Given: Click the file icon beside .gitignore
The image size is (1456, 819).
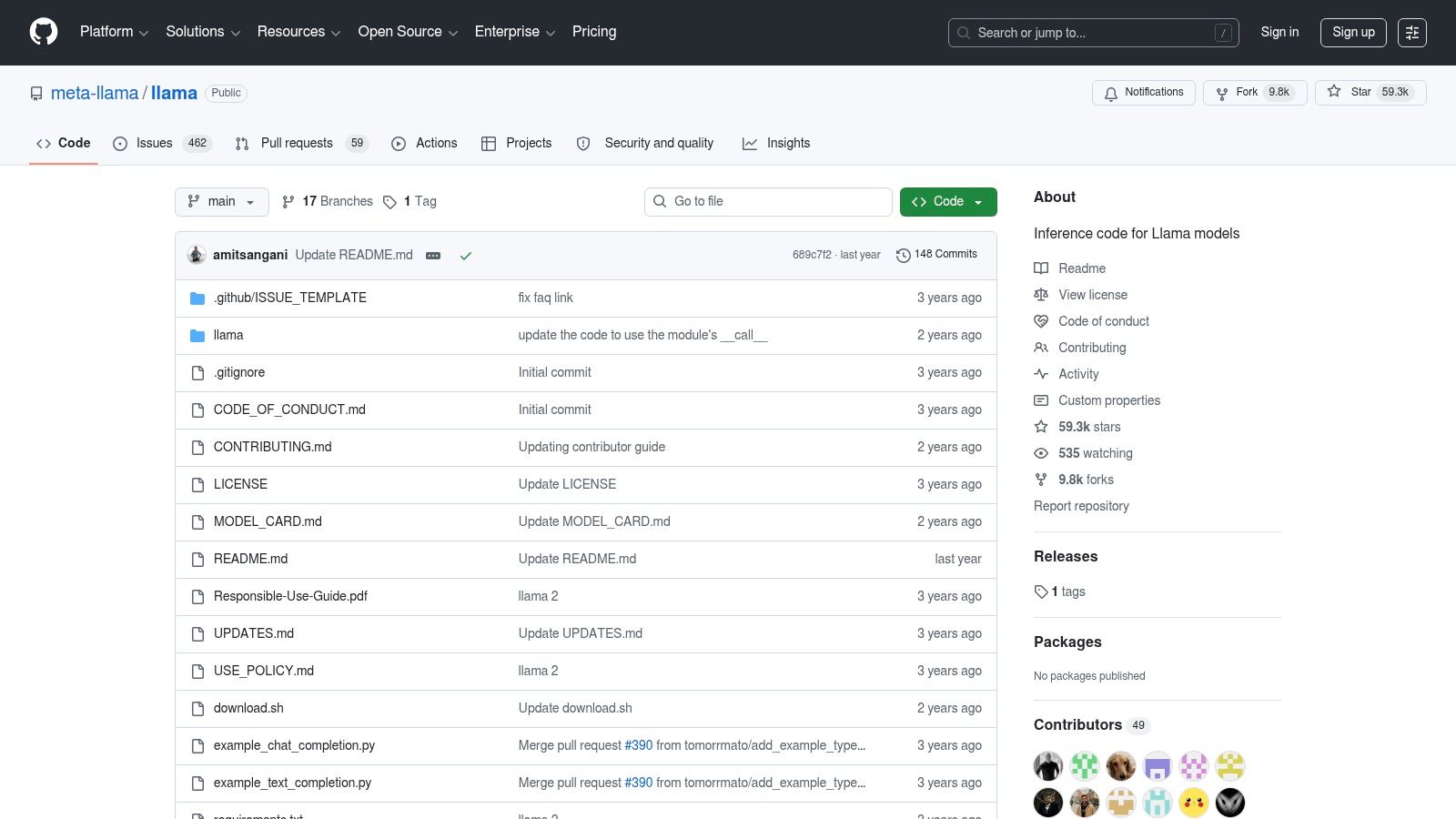Looking at the screenshot, I should pos(197,373).
